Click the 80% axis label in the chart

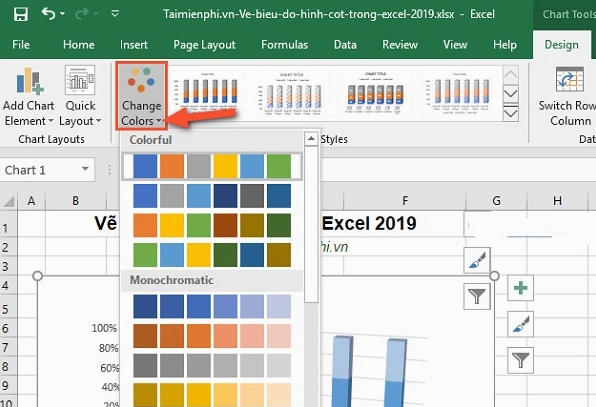pyautogui.click(x=108, y=348)
